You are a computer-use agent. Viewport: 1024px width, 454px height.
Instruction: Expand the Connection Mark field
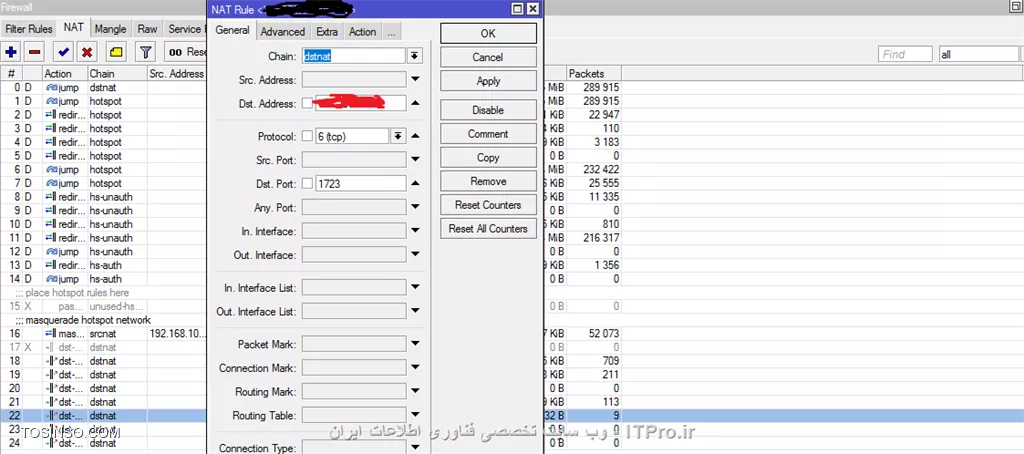point(415,368)
